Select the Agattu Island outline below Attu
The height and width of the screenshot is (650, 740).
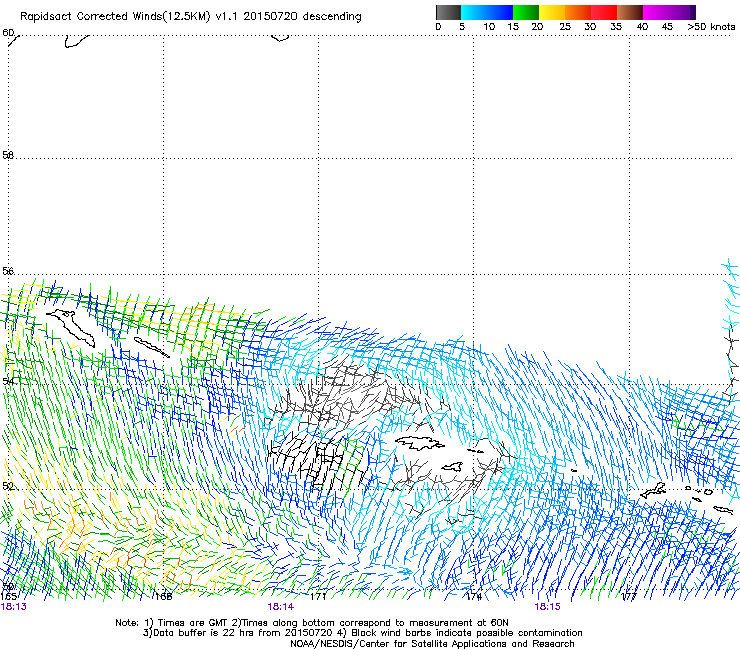[452, 466]
